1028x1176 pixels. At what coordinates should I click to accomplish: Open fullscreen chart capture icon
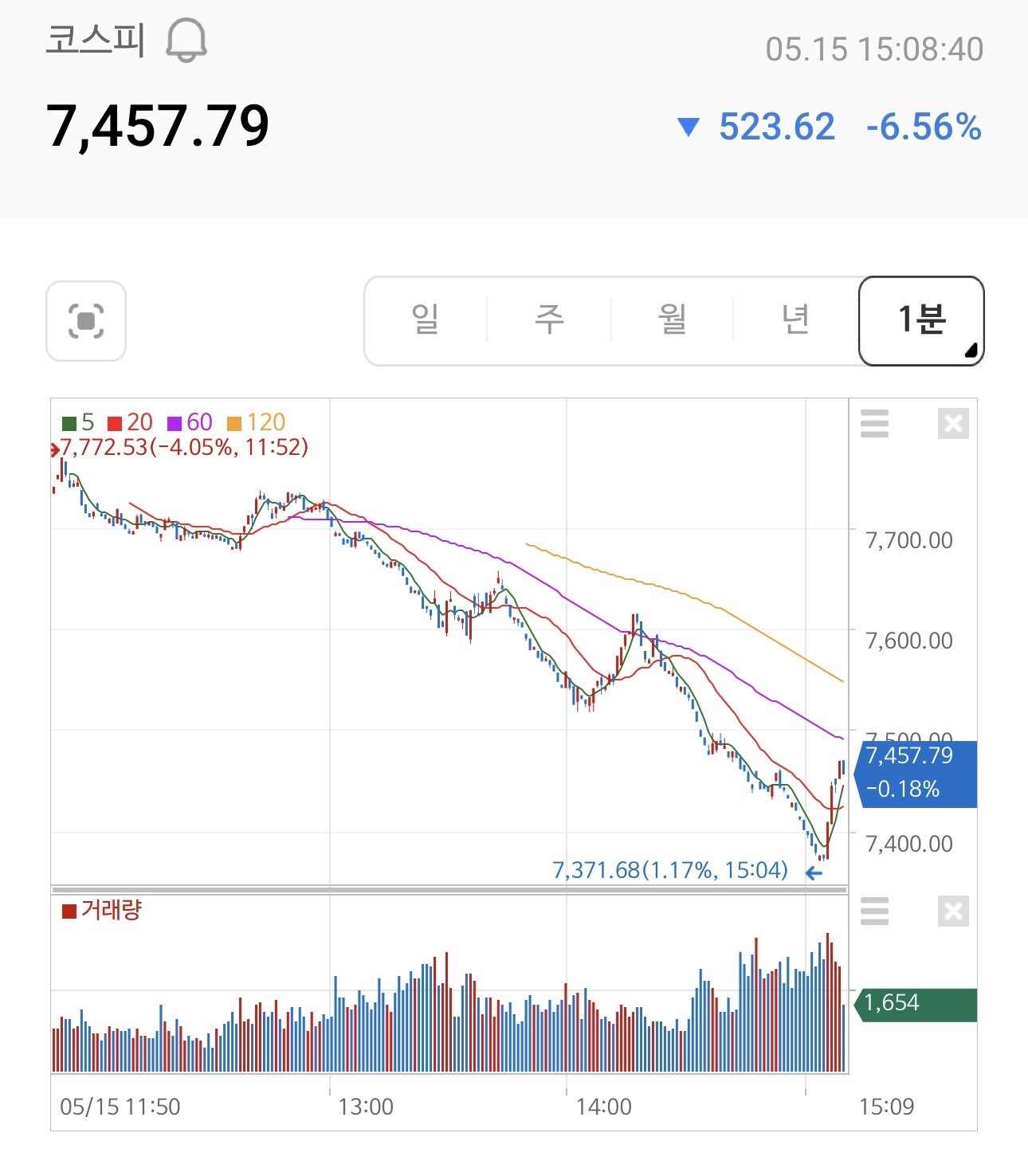pyautogui.click(x=86, y=321)
